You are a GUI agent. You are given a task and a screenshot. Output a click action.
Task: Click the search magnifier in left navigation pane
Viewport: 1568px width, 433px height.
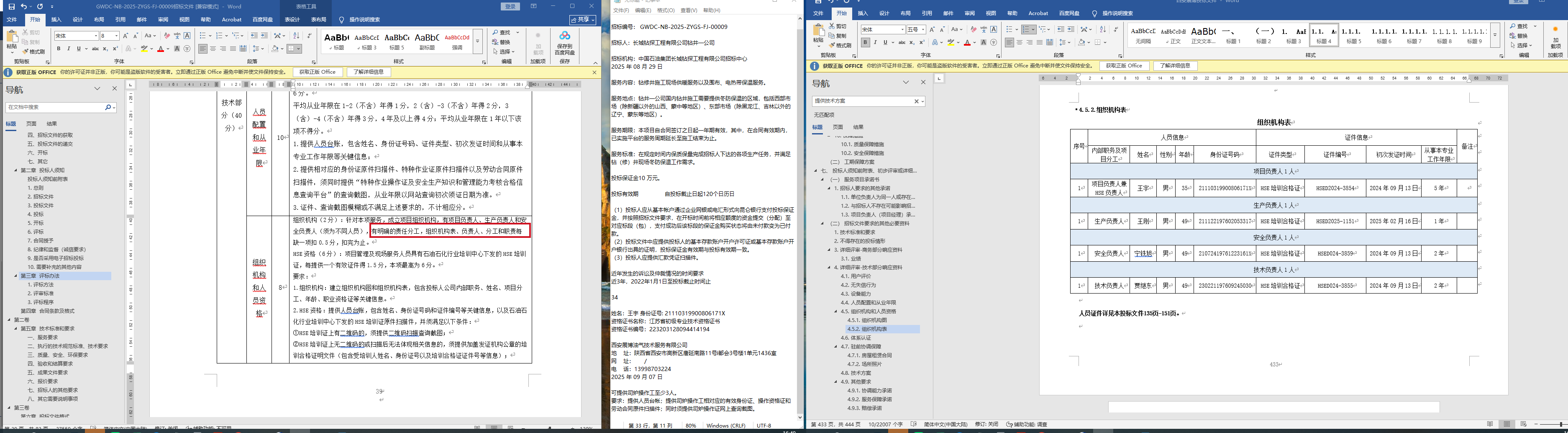[x=108, y=107]
